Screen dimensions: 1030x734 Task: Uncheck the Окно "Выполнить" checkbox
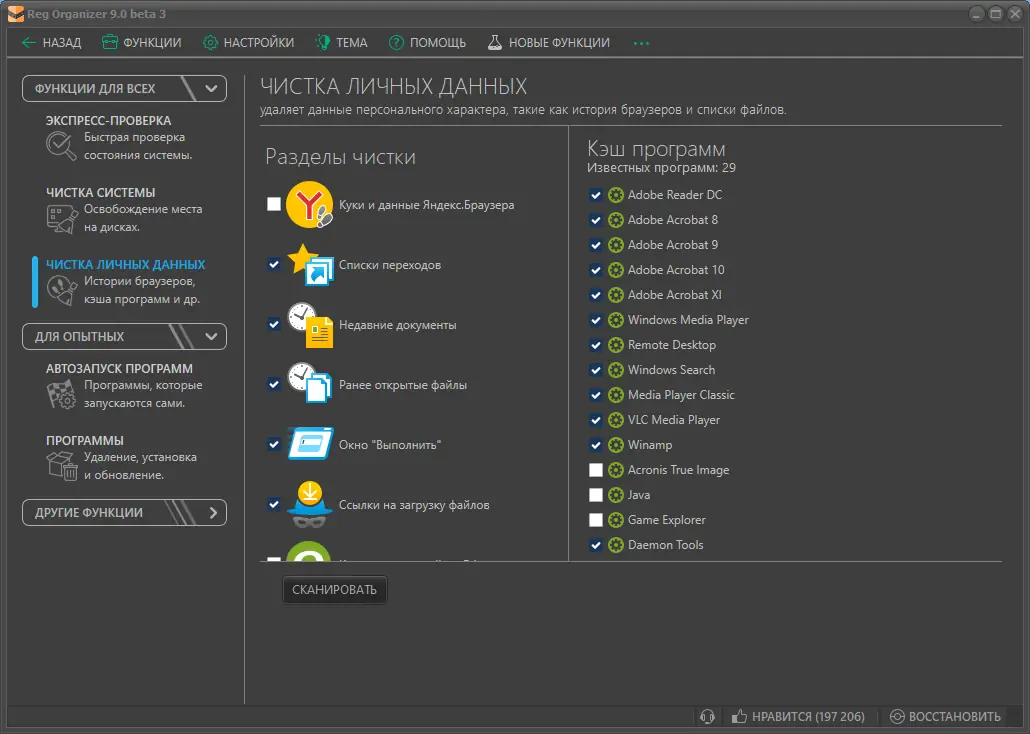(x=274, y=444)
